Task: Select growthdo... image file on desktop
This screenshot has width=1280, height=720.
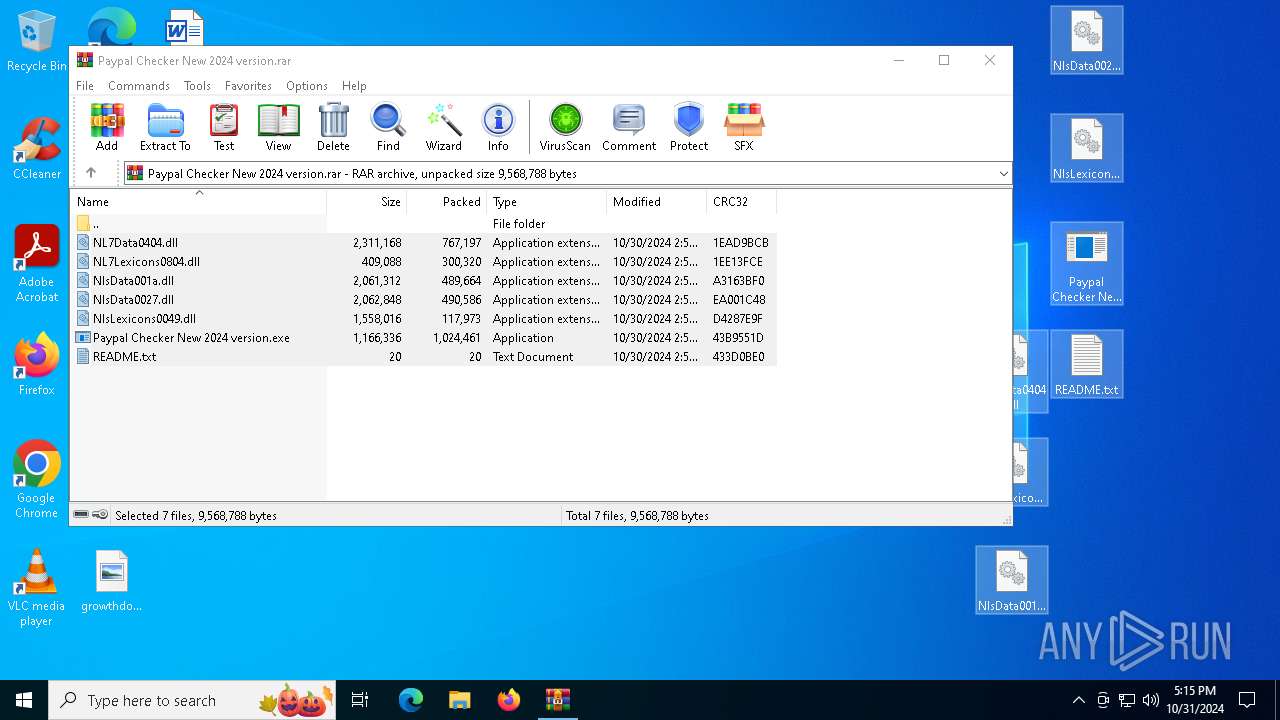Action: (112, 581)
